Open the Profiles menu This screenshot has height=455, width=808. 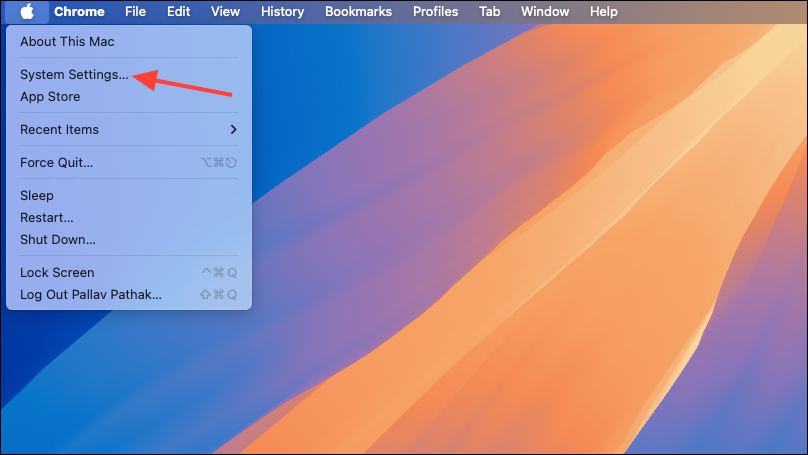(435, 11)
